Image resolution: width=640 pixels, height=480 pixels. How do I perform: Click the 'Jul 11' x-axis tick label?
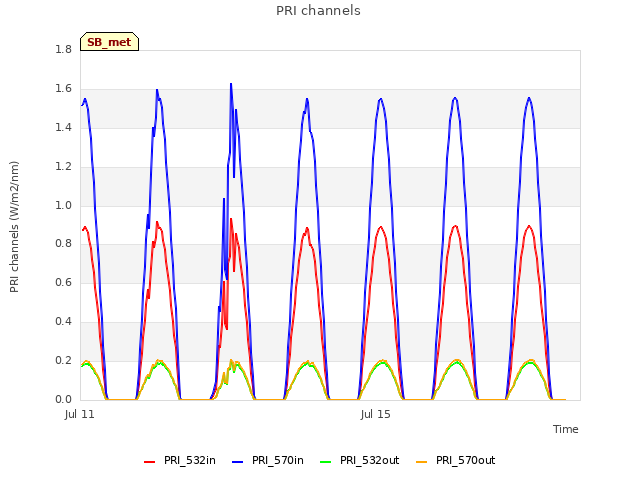(80, 415)
